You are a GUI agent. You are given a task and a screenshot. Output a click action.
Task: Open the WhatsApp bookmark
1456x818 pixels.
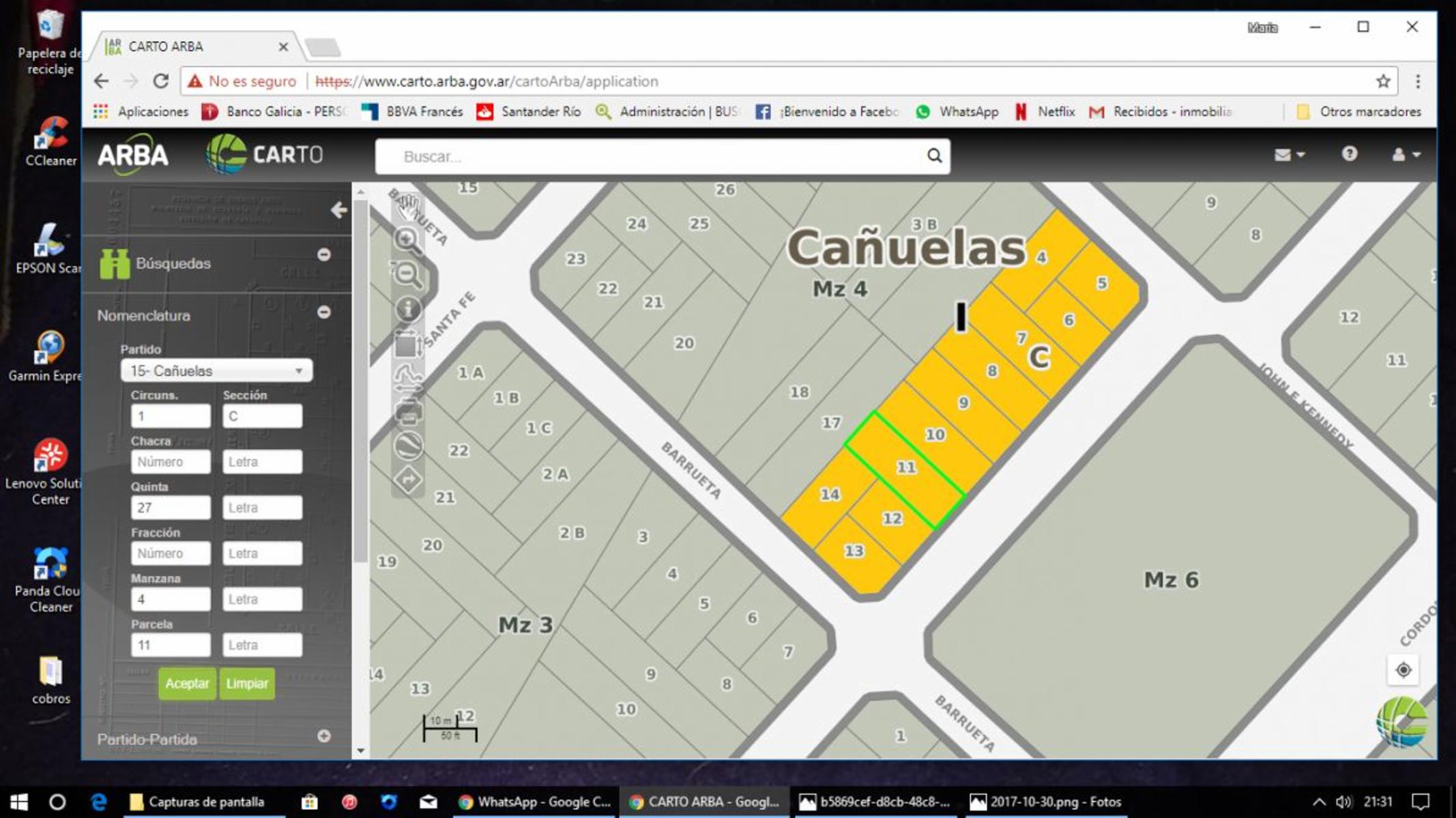(x=957, y=111)
